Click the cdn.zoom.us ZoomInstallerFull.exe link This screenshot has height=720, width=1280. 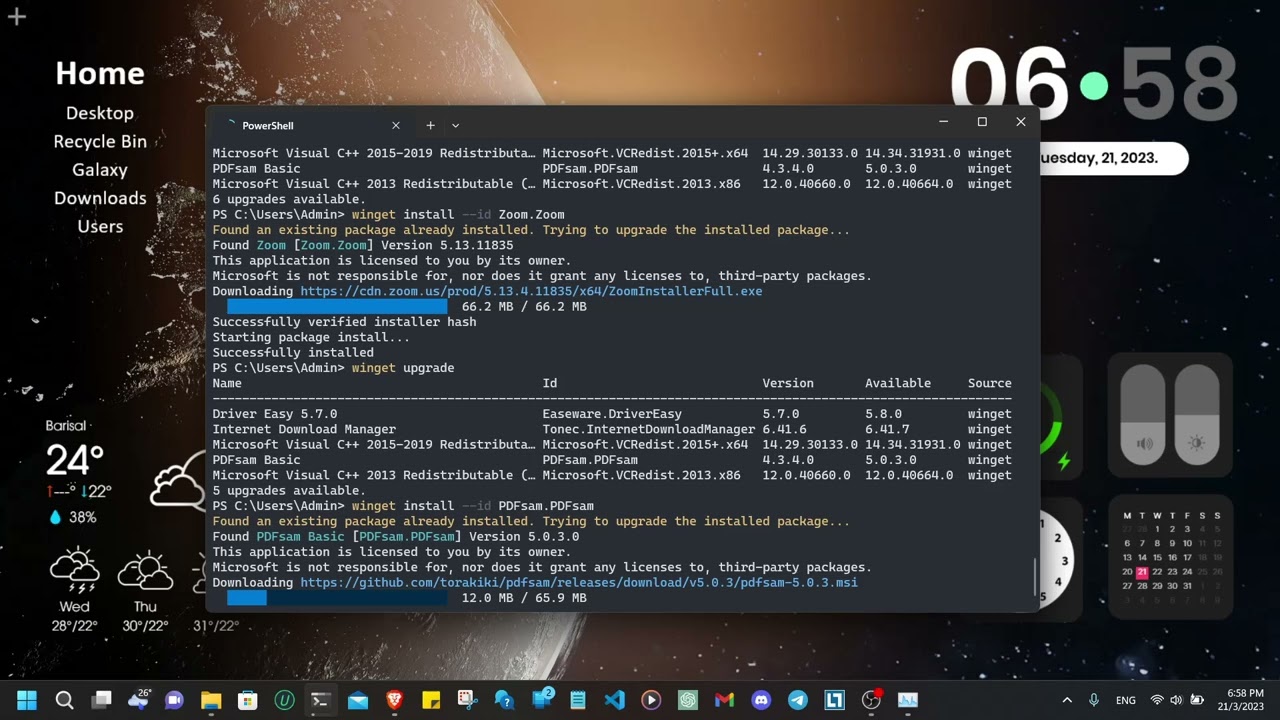(531, 291)
